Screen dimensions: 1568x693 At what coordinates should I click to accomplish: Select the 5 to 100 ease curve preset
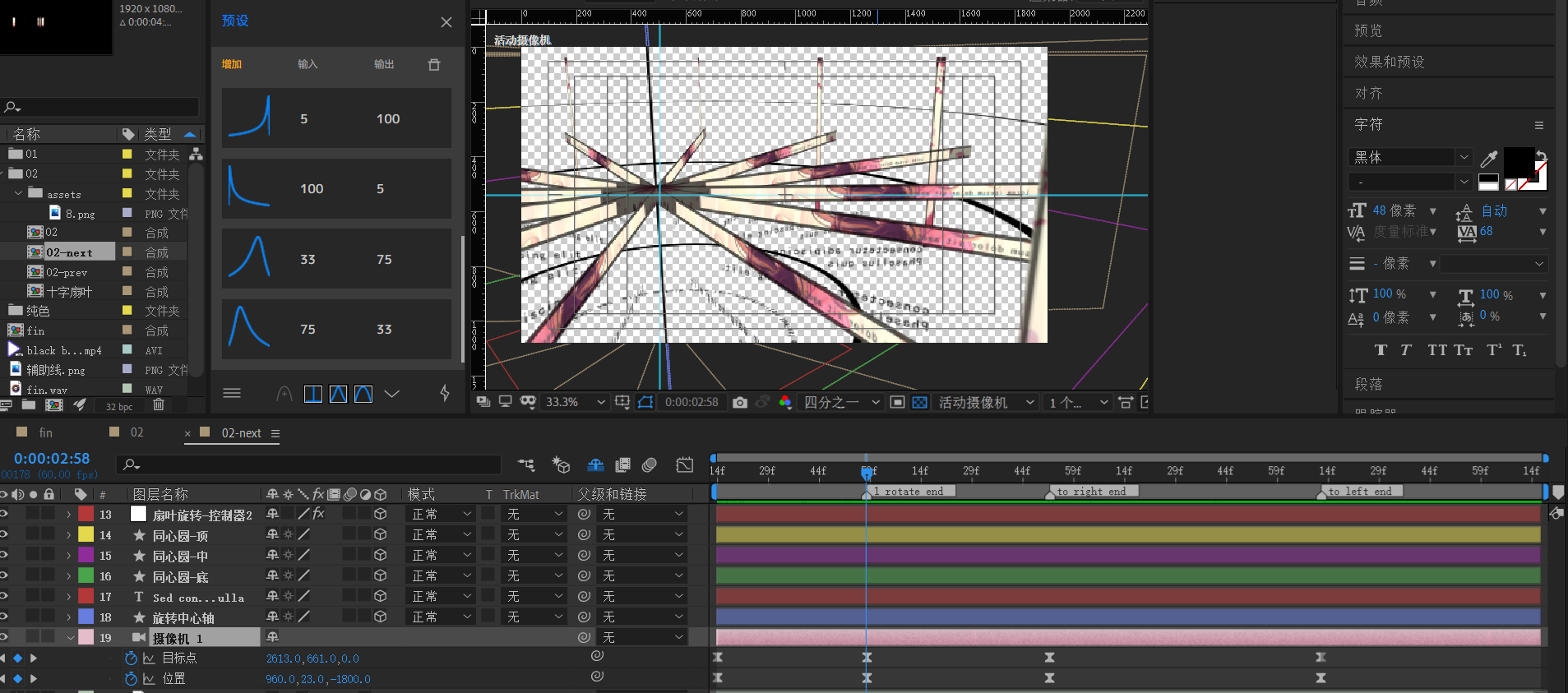coord(336,118)
